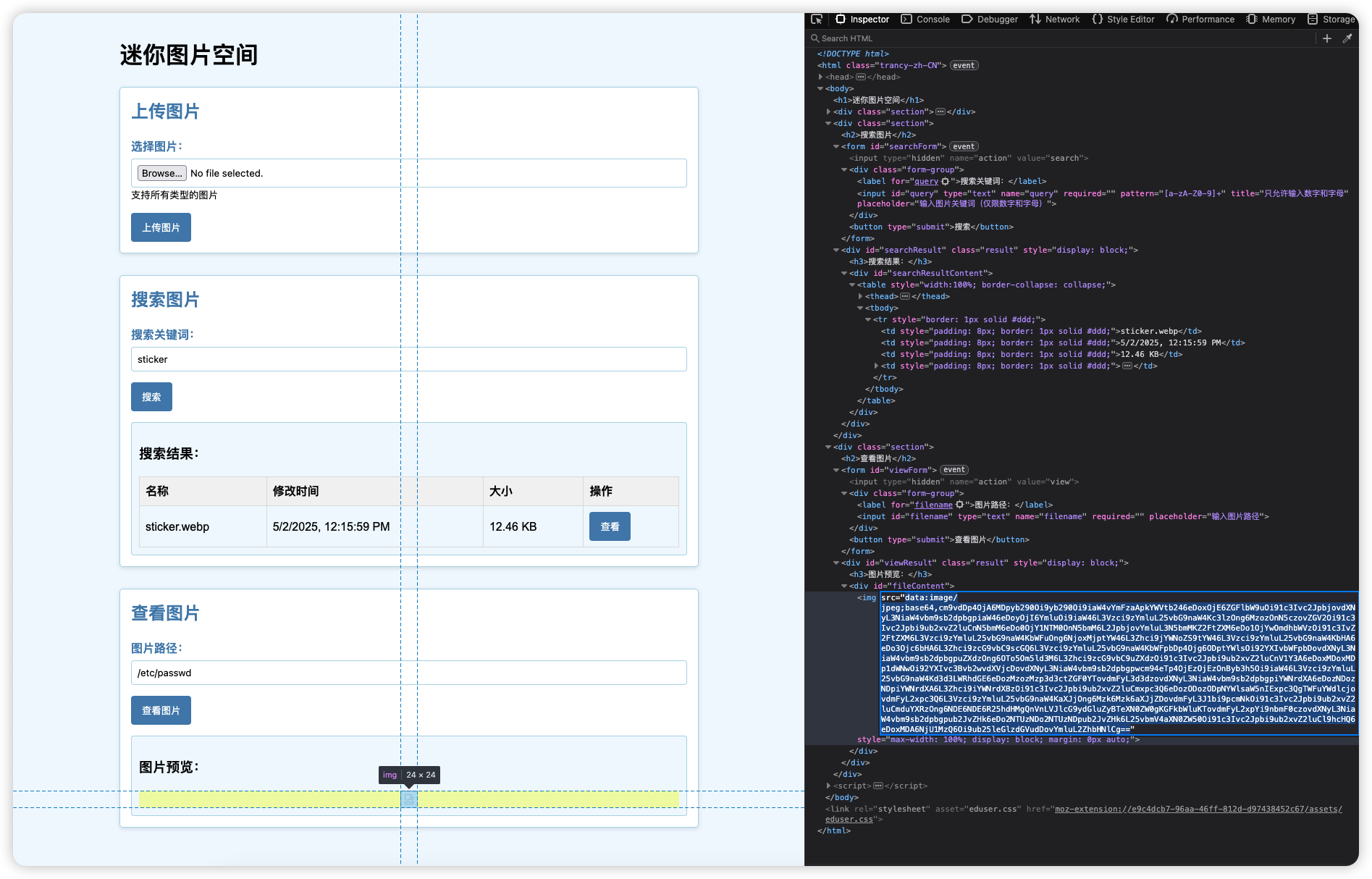Viewport: 1372px width, 879px height.
Task: Click the event badge on the html tag
Action: pos(964,65)
